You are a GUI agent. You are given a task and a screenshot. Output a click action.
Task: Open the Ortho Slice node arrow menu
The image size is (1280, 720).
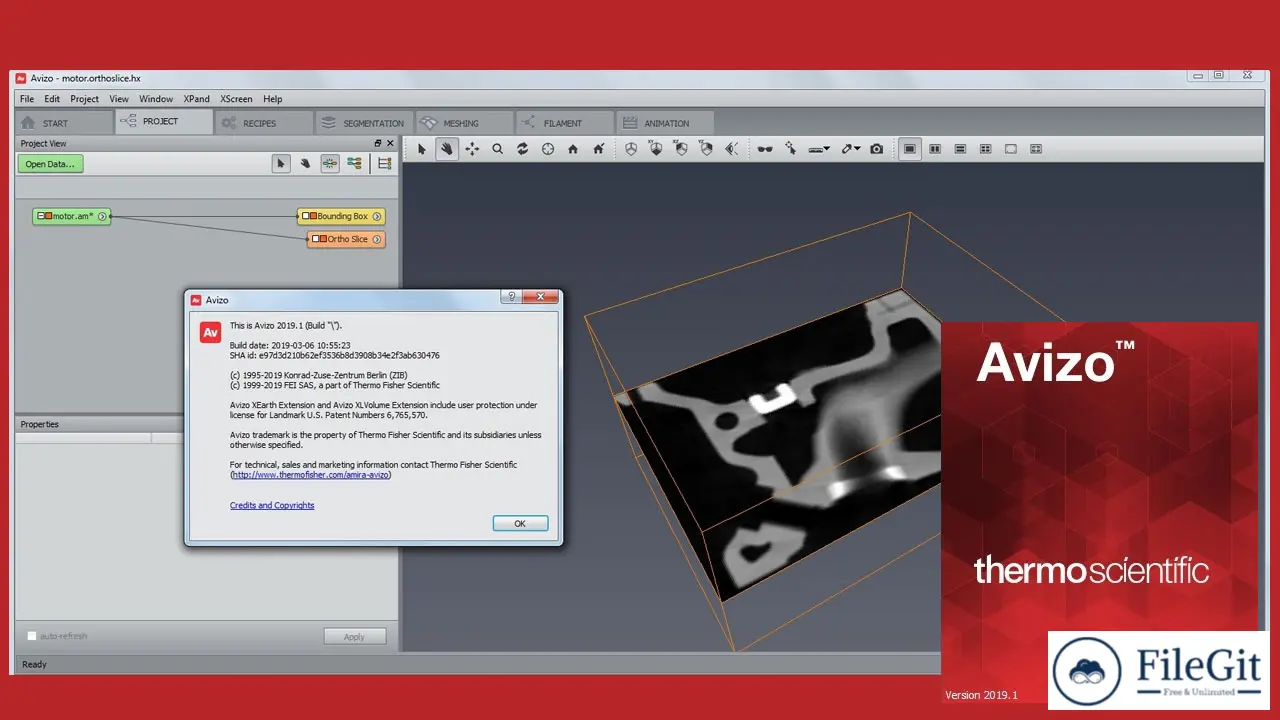(x=376, y=239)
